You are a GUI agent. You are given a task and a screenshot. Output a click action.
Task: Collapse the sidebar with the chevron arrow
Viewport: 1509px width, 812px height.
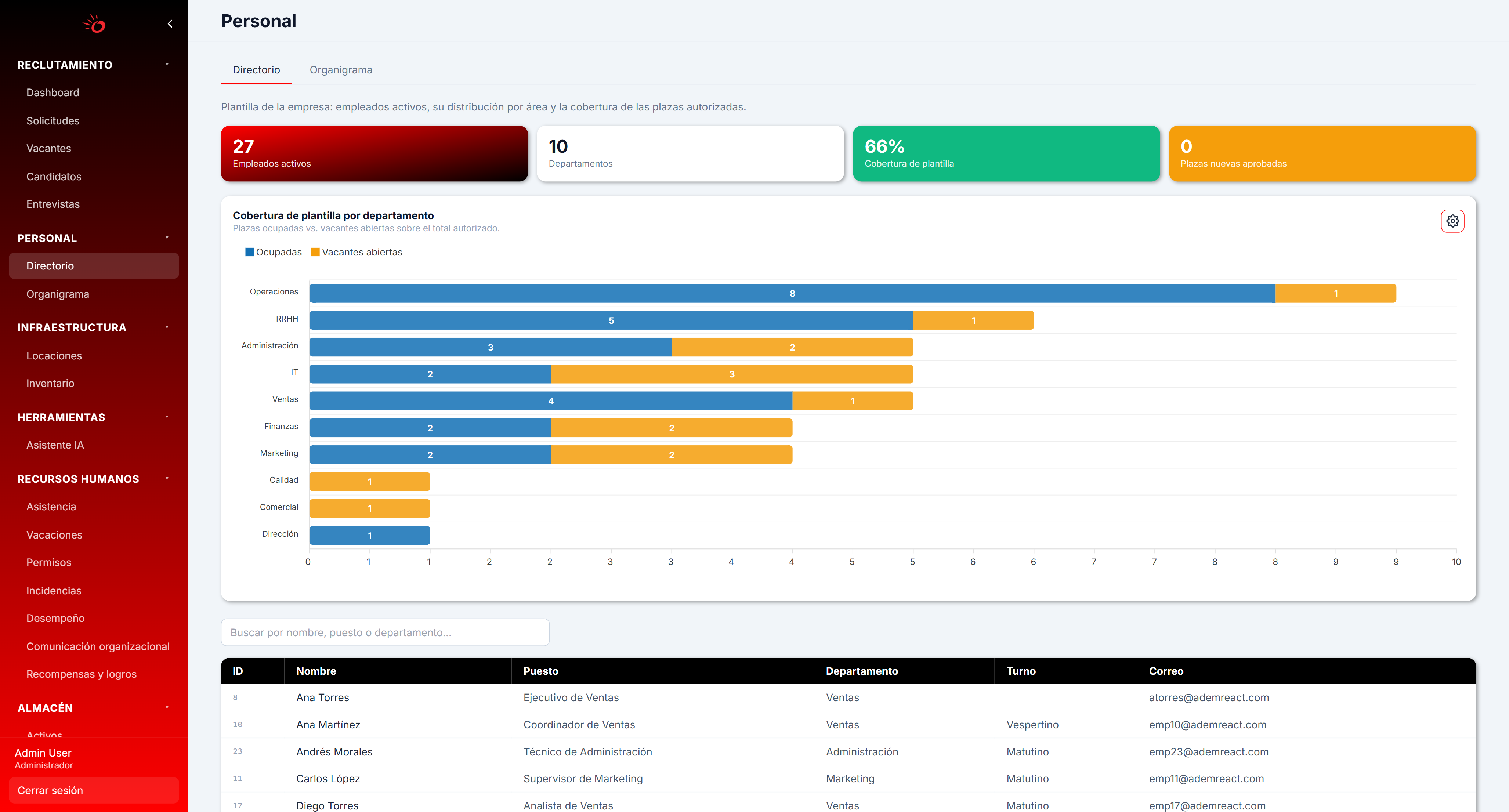(x=170, y=23)
